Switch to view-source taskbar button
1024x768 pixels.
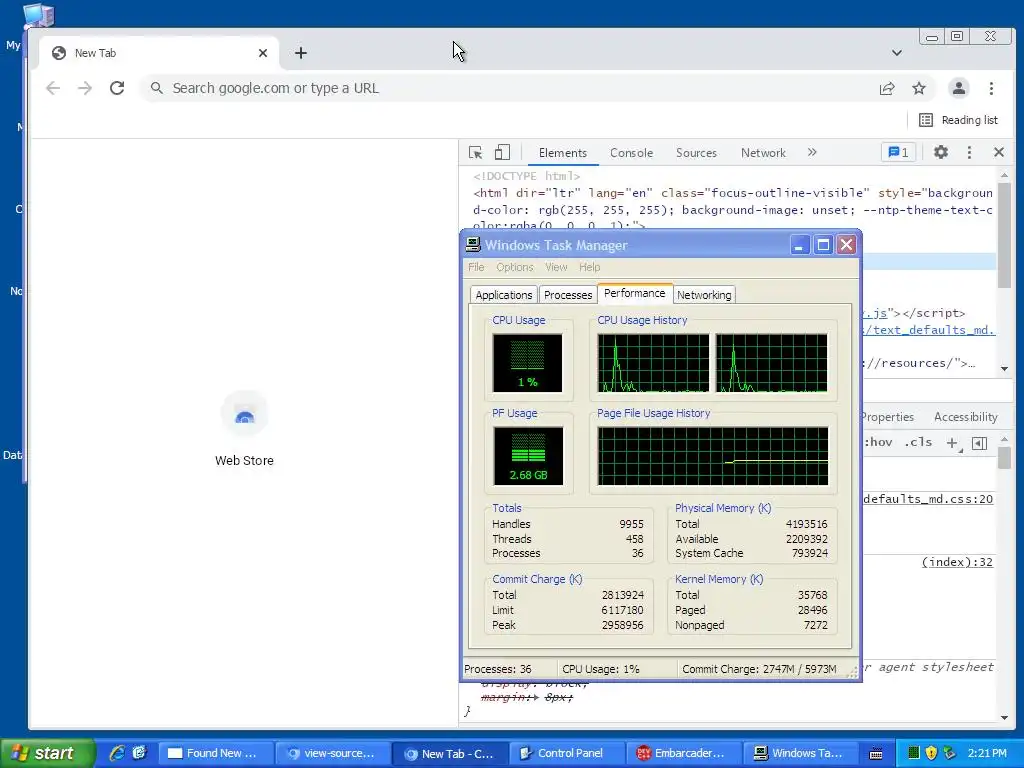pos(332,753)
